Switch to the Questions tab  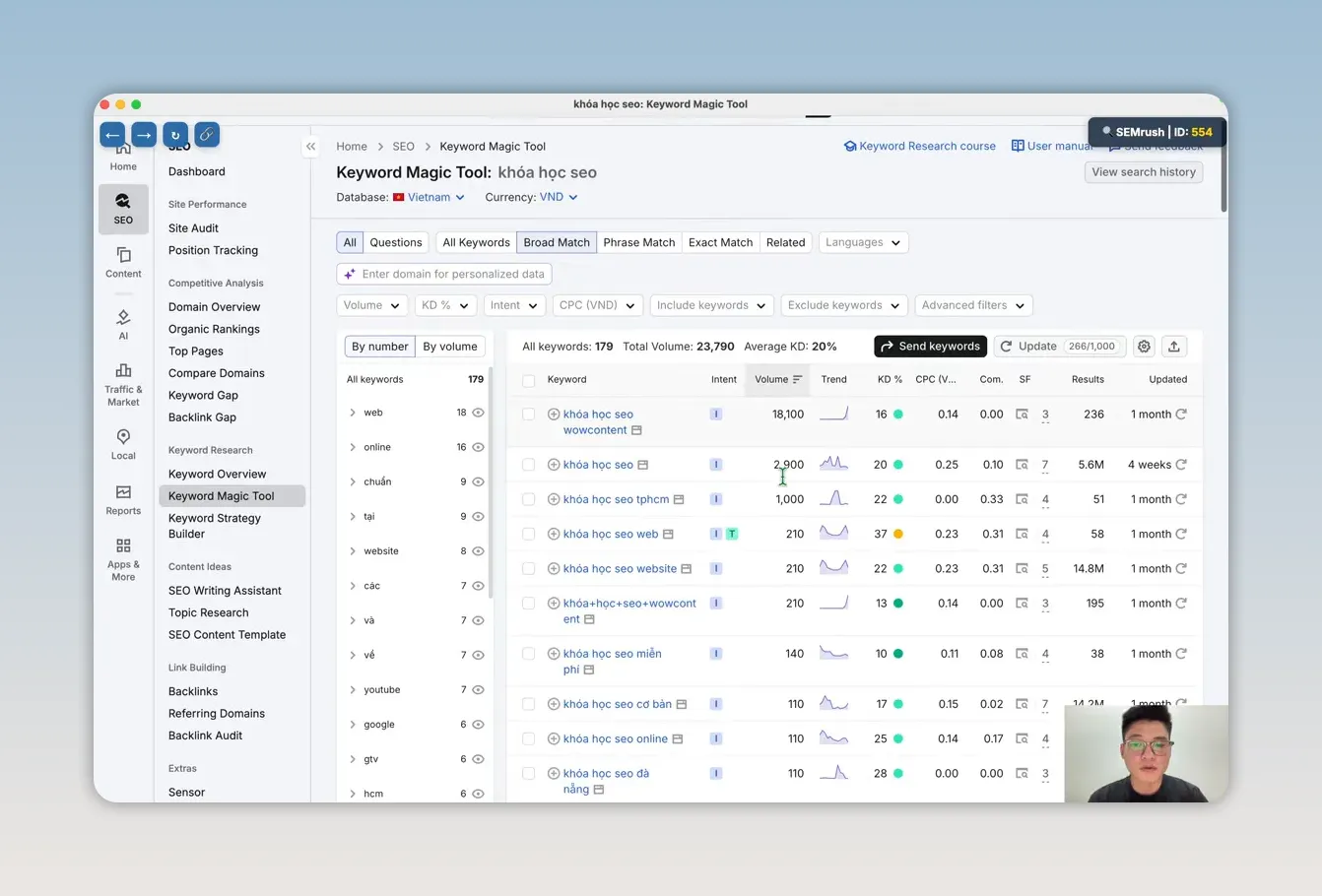click(396, 242)
